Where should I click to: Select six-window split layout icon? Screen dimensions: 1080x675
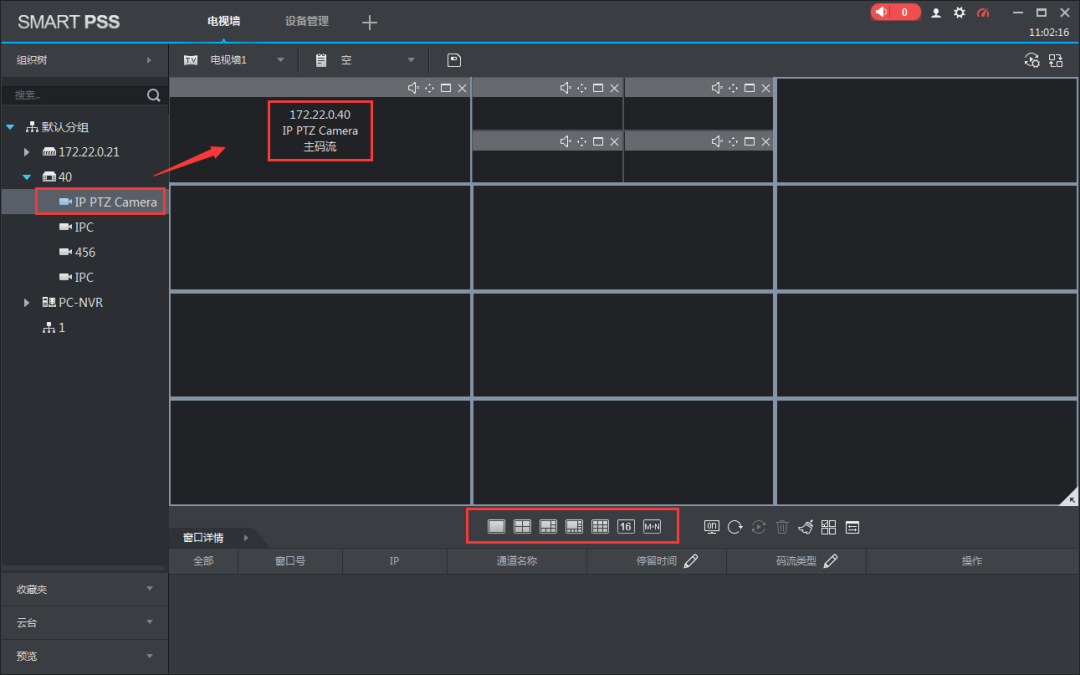548,527
